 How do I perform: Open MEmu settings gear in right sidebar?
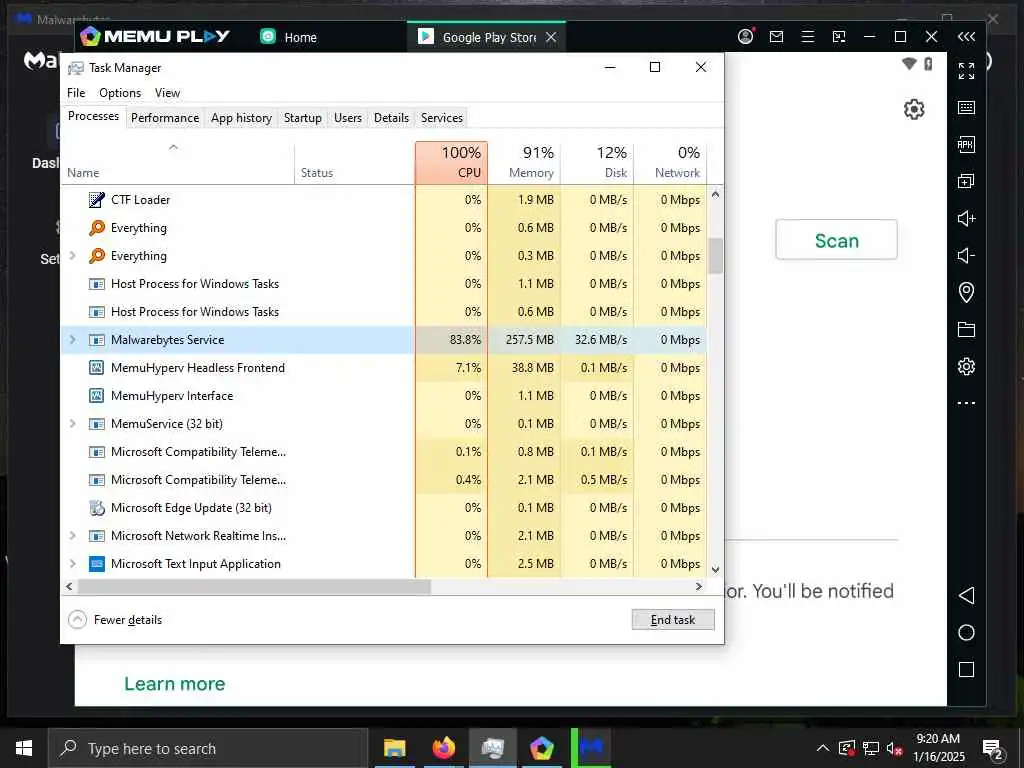tap(966, 366)
